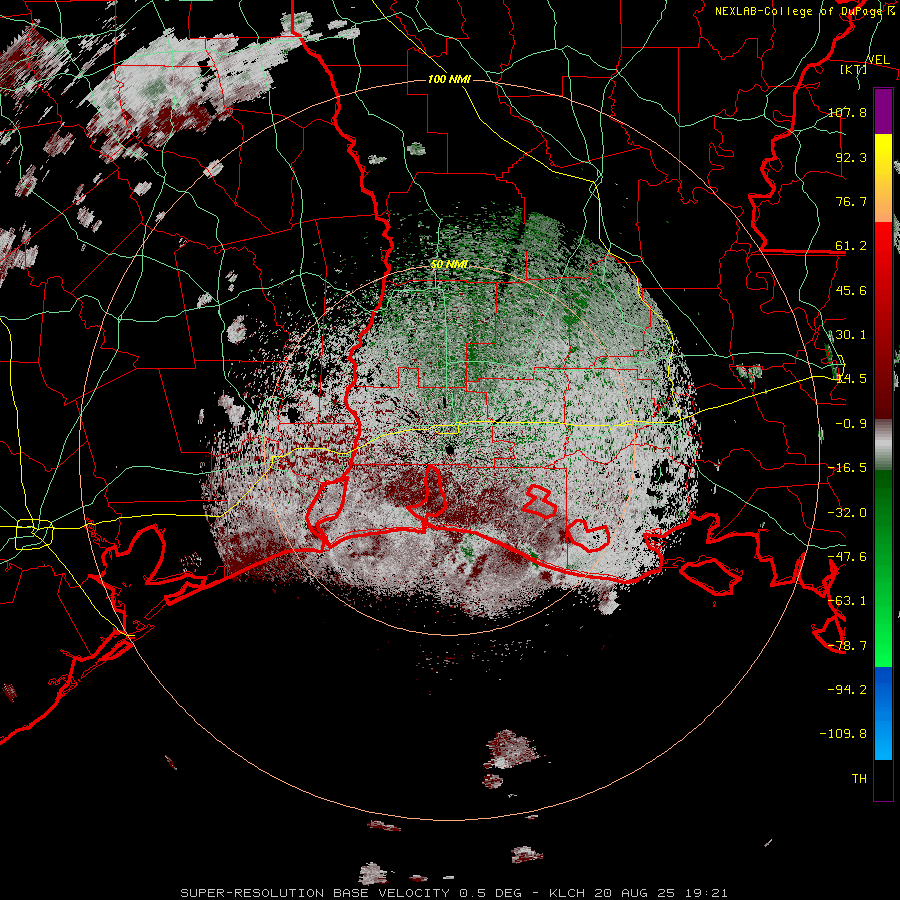
Task: Click the -47.6 velocity scale value
Action: point(847,557)
